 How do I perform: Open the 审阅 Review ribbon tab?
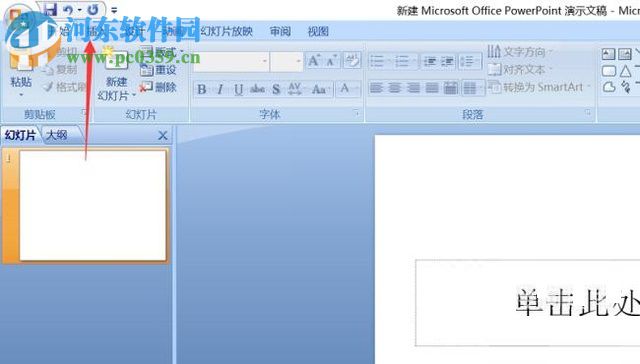pos(280,31)
